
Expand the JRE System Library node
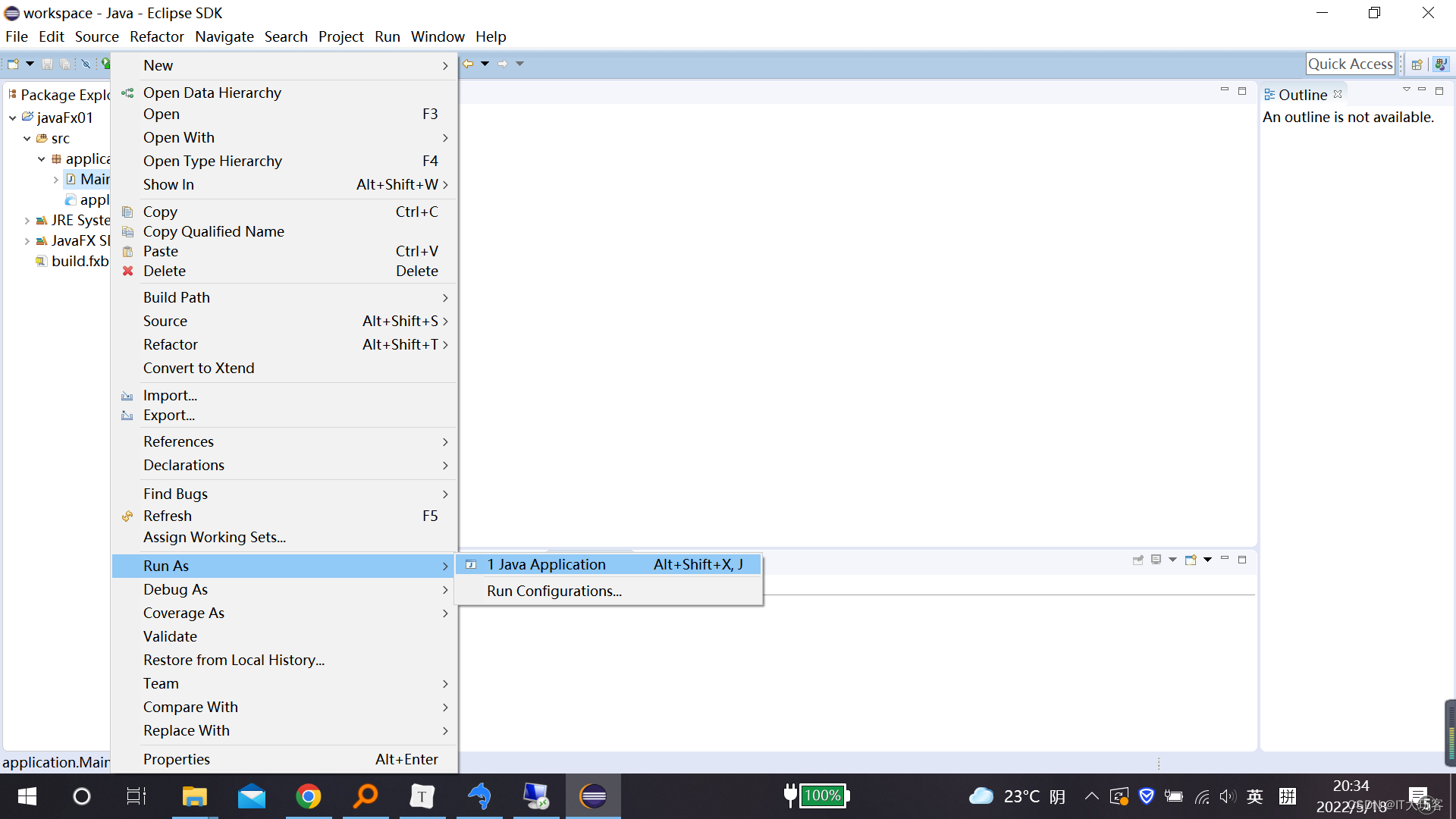point(27,221)
